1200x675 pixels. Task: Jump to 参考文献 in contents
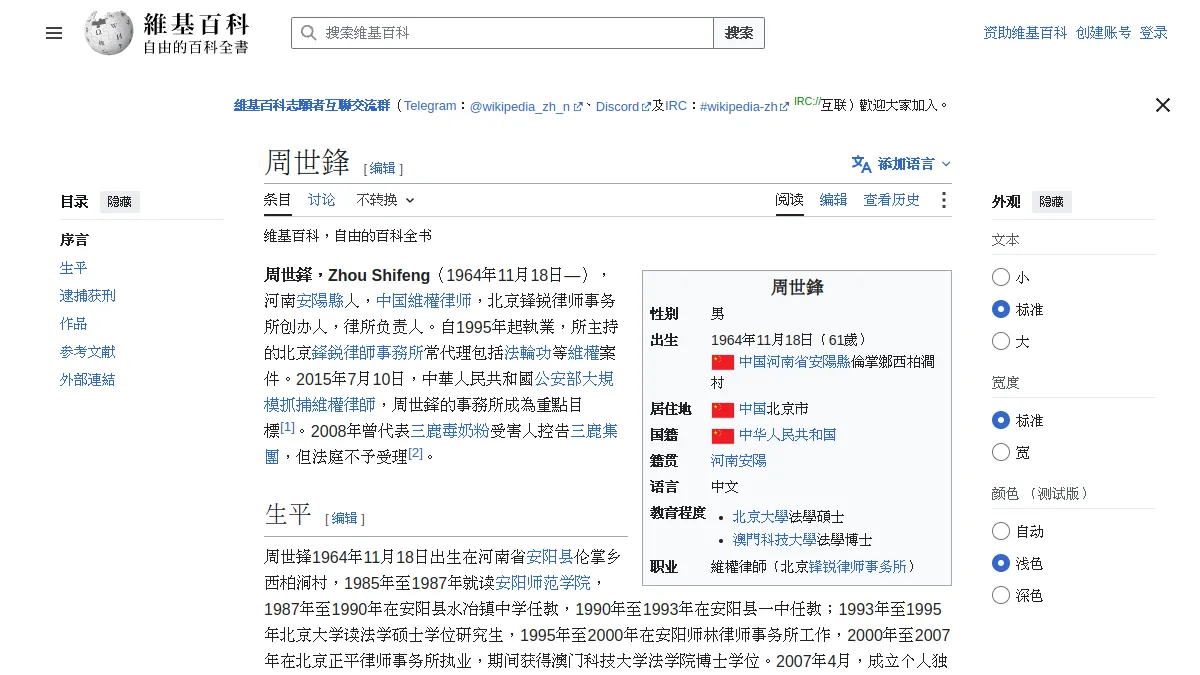coord(88,352)
